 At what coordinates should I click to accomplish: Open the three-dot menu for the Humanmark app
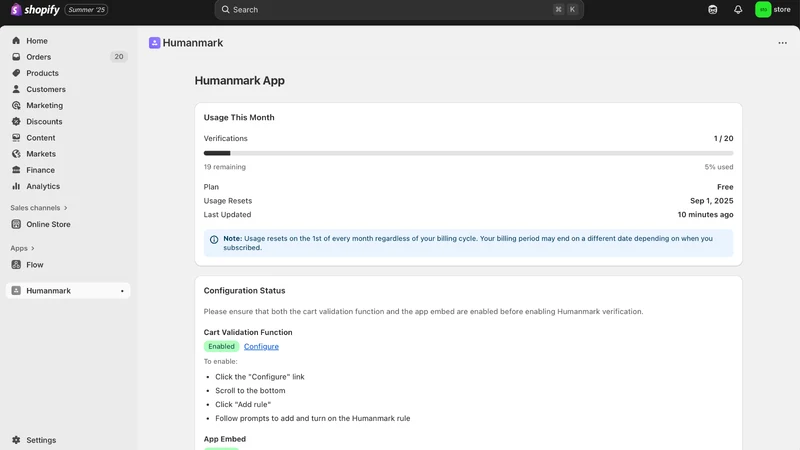click(782, 43)
